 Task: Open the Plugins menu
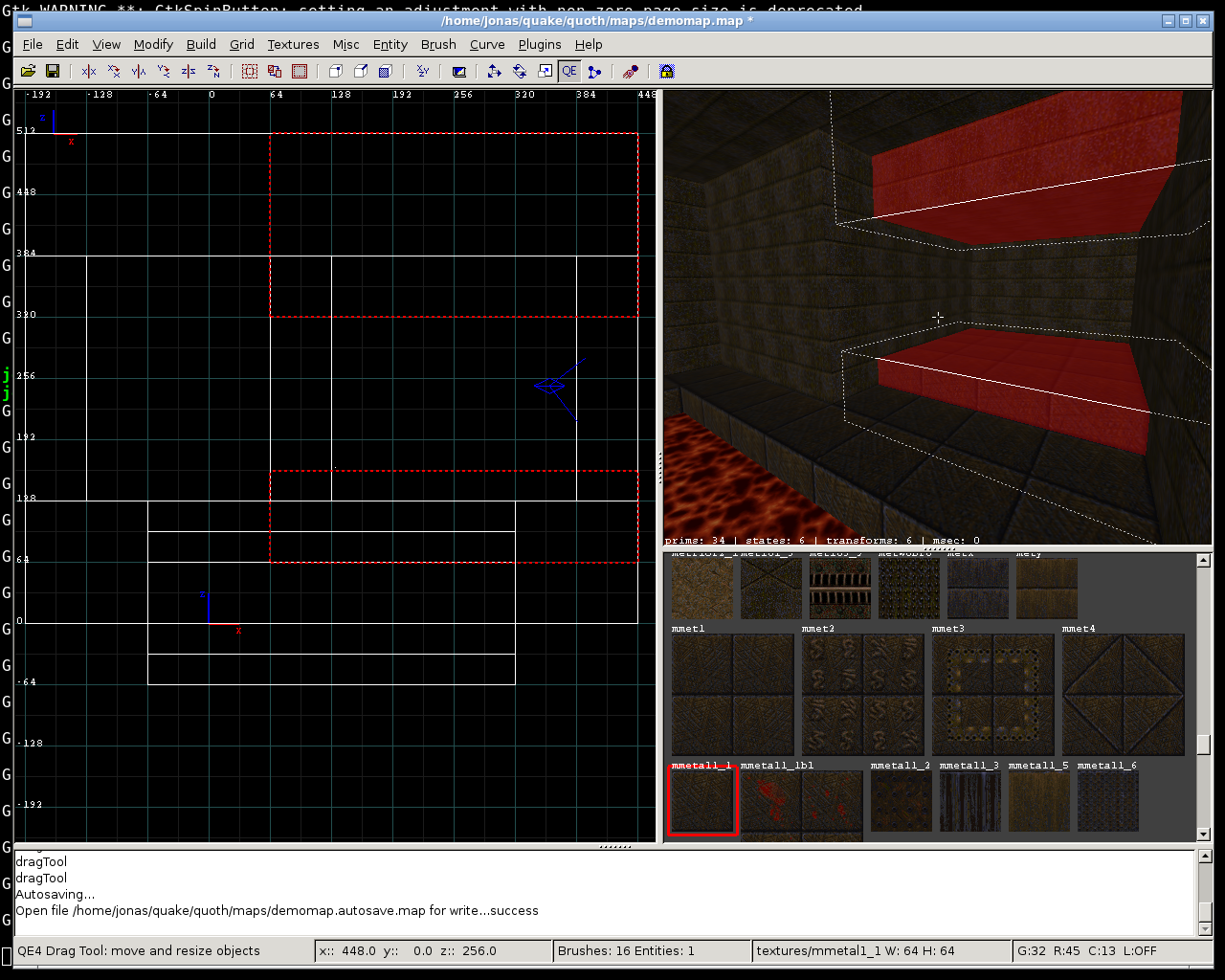pyautogui.click(x=540, y=44)
